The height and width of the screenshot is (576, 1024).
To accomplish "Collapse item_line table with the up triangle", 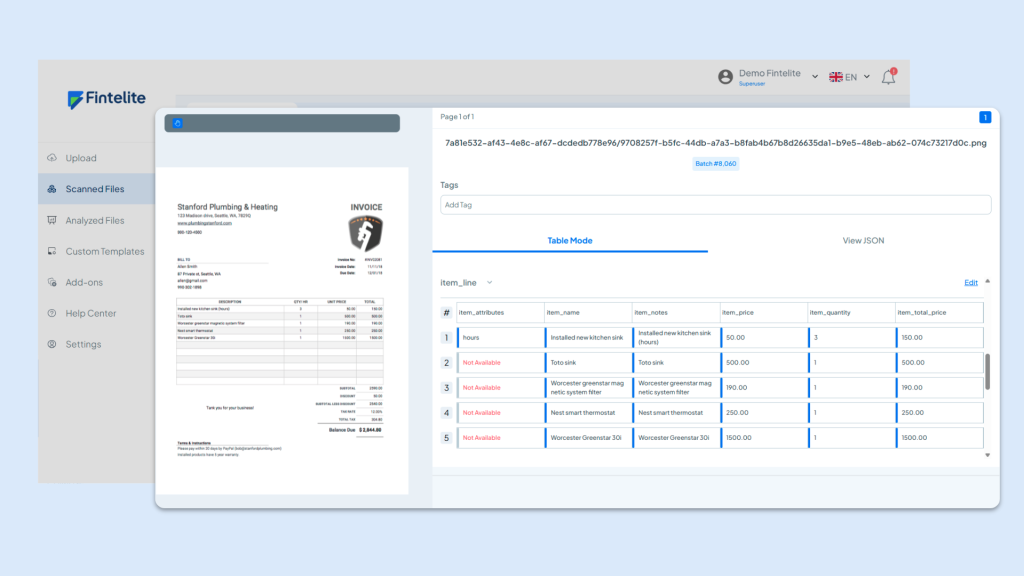I will (x=988, y=282).
